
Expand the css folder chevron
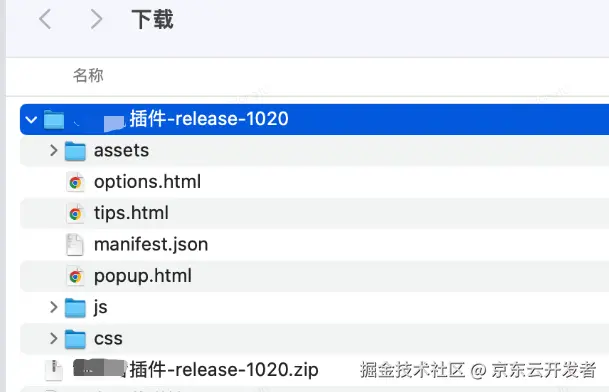pos(54,339)
